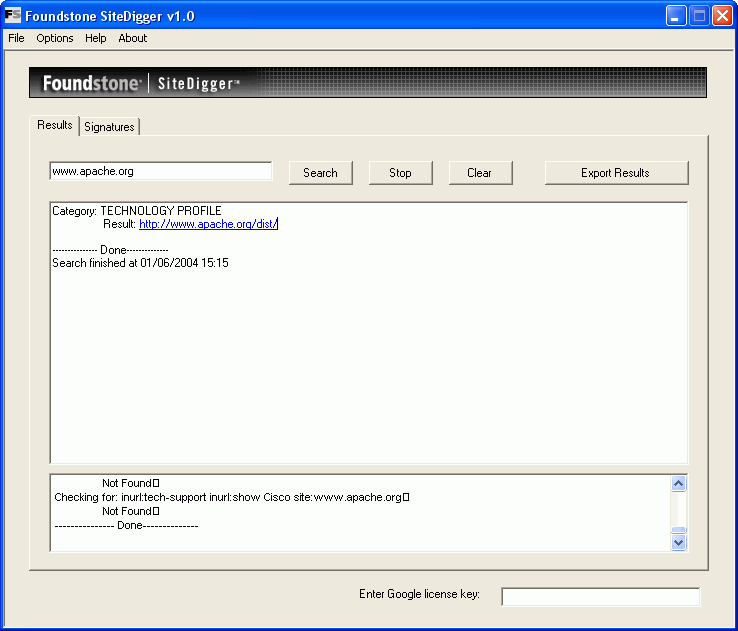Viewport: 738px width, 631px height.
Task: Open the About menu
Action: point(132,38)
